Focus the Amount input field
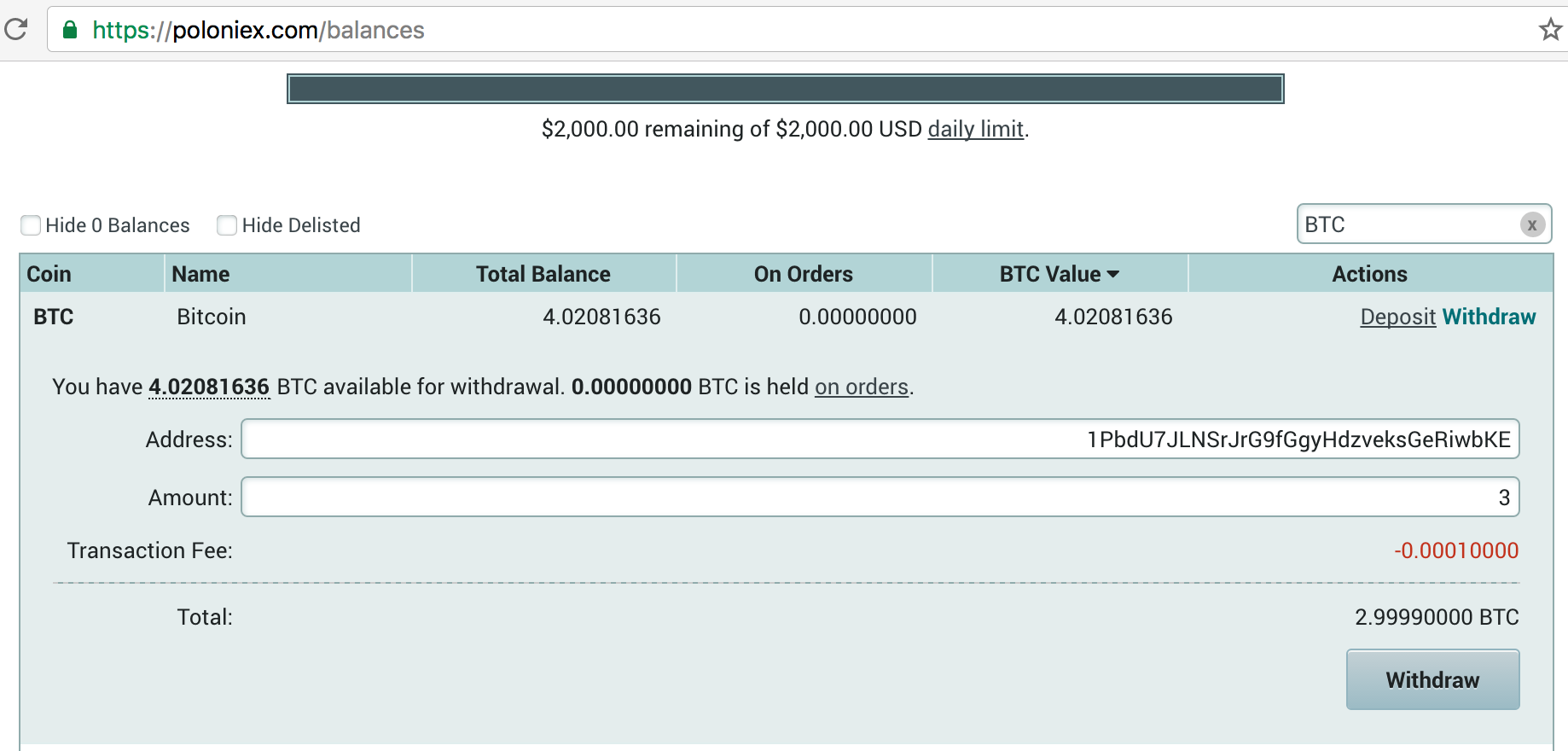This screenshot has width=1568, height=751. tap(880, 497)
